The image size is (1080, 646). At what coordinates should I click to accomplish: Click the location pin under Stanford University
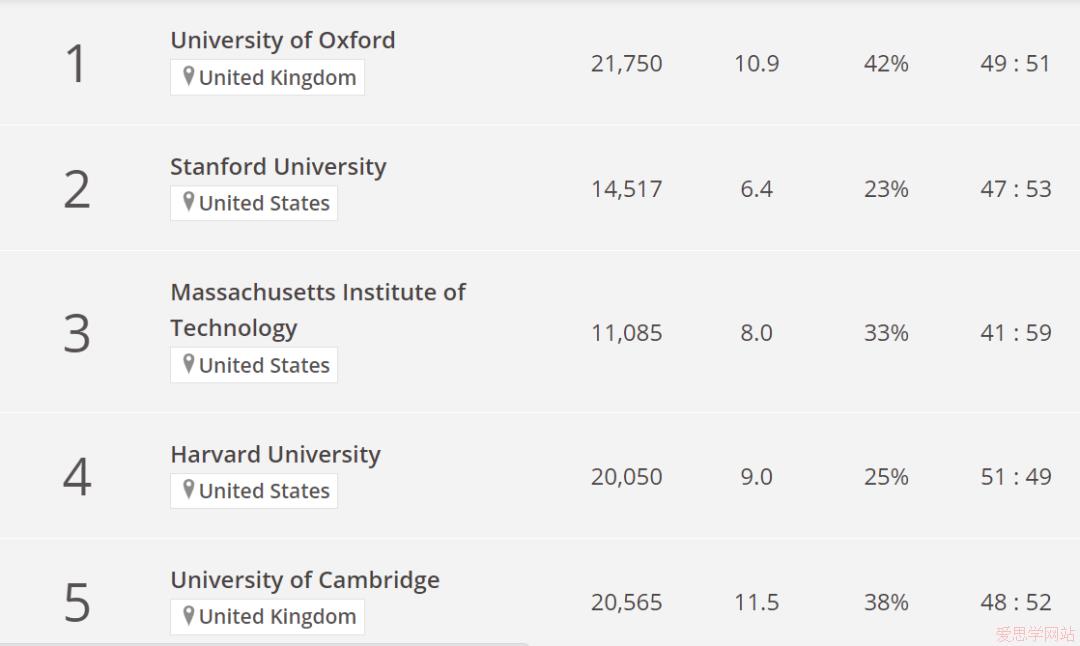pyautogui.click(x=188, y=202)
